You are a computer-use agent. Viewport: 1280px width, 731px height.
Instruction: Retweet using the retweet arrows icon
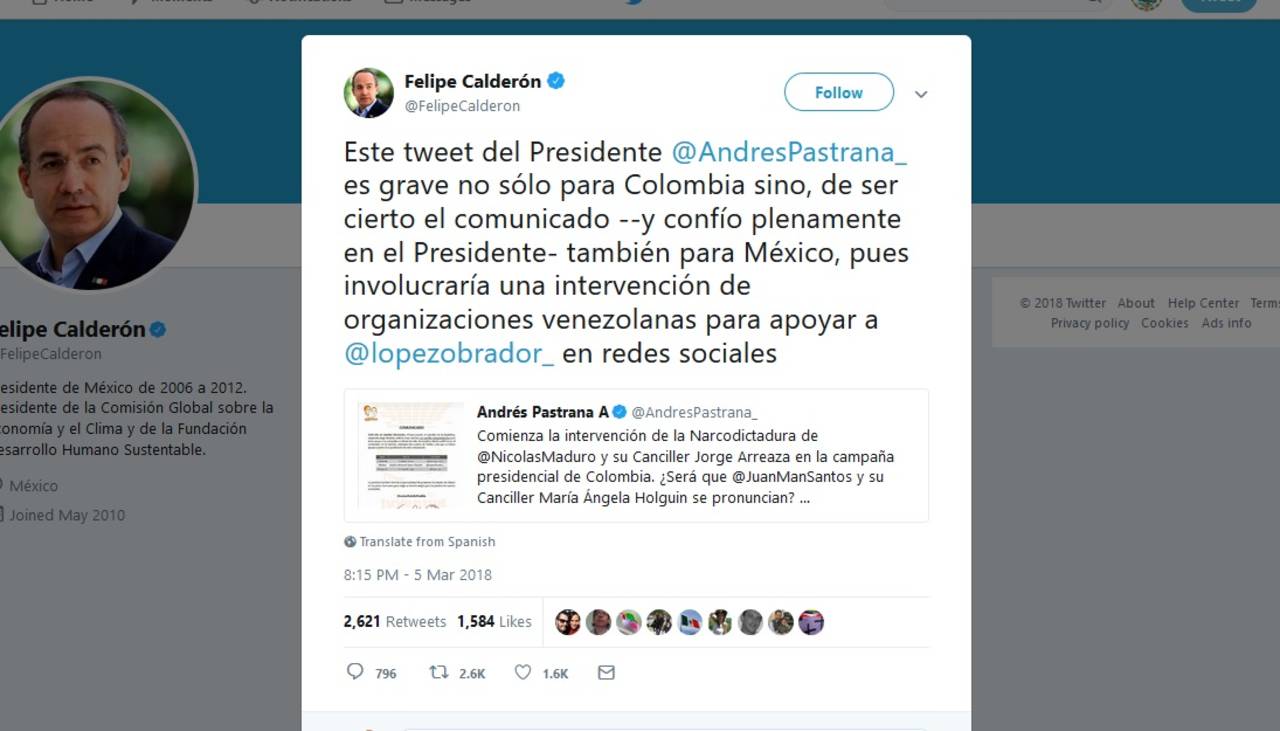[x=438, y=672]
